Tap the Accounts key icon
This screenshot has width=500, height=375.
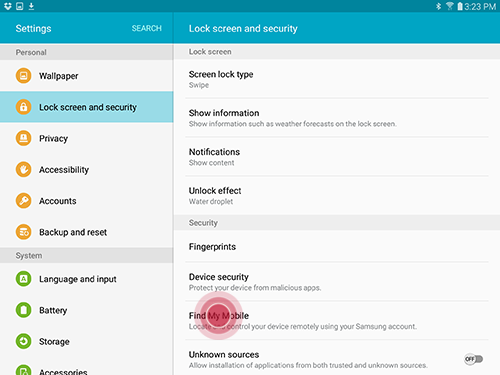(x=23, y=201)
